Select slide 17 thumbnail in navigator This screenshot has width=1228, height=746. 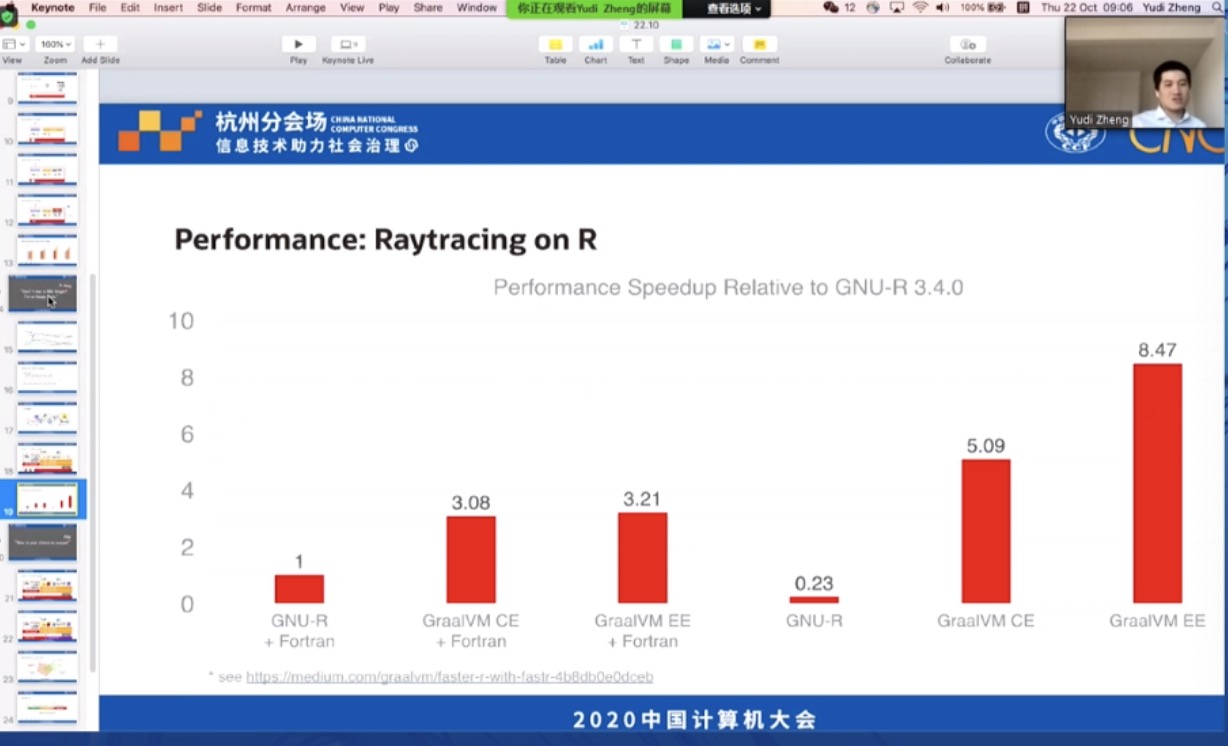(47, 418)
